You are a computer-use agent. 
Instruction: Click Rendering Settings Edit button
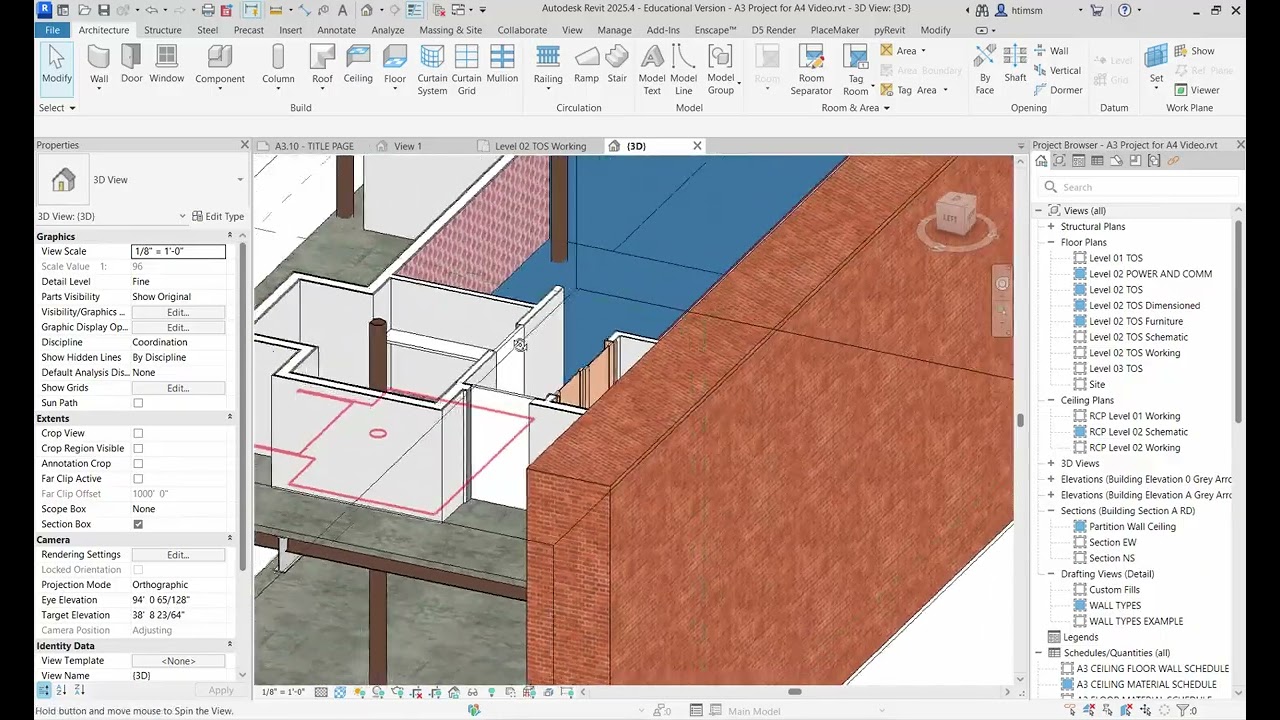178,555
